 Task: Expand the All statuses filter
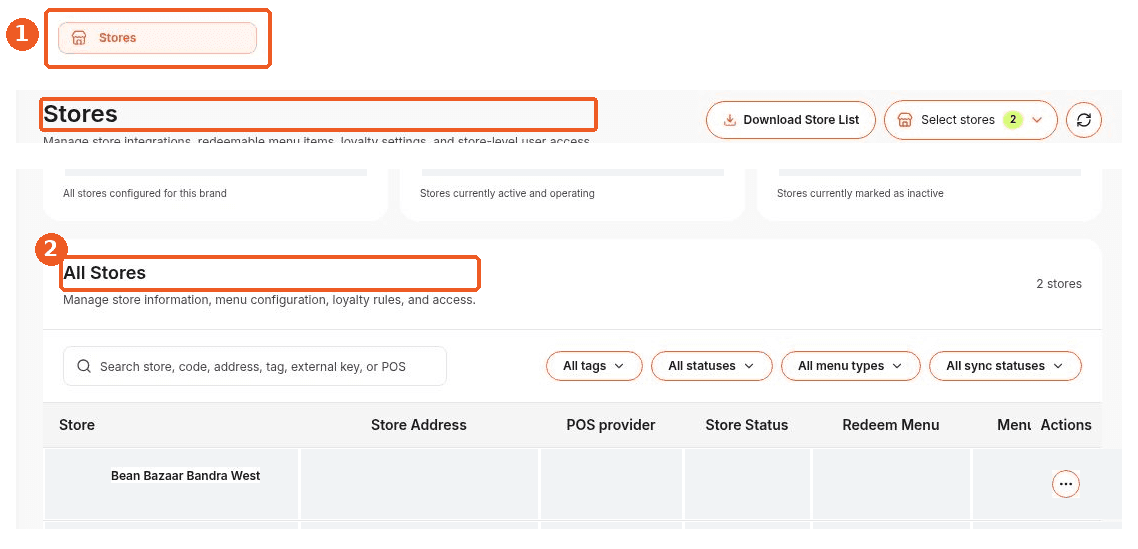tap(711, 366)
